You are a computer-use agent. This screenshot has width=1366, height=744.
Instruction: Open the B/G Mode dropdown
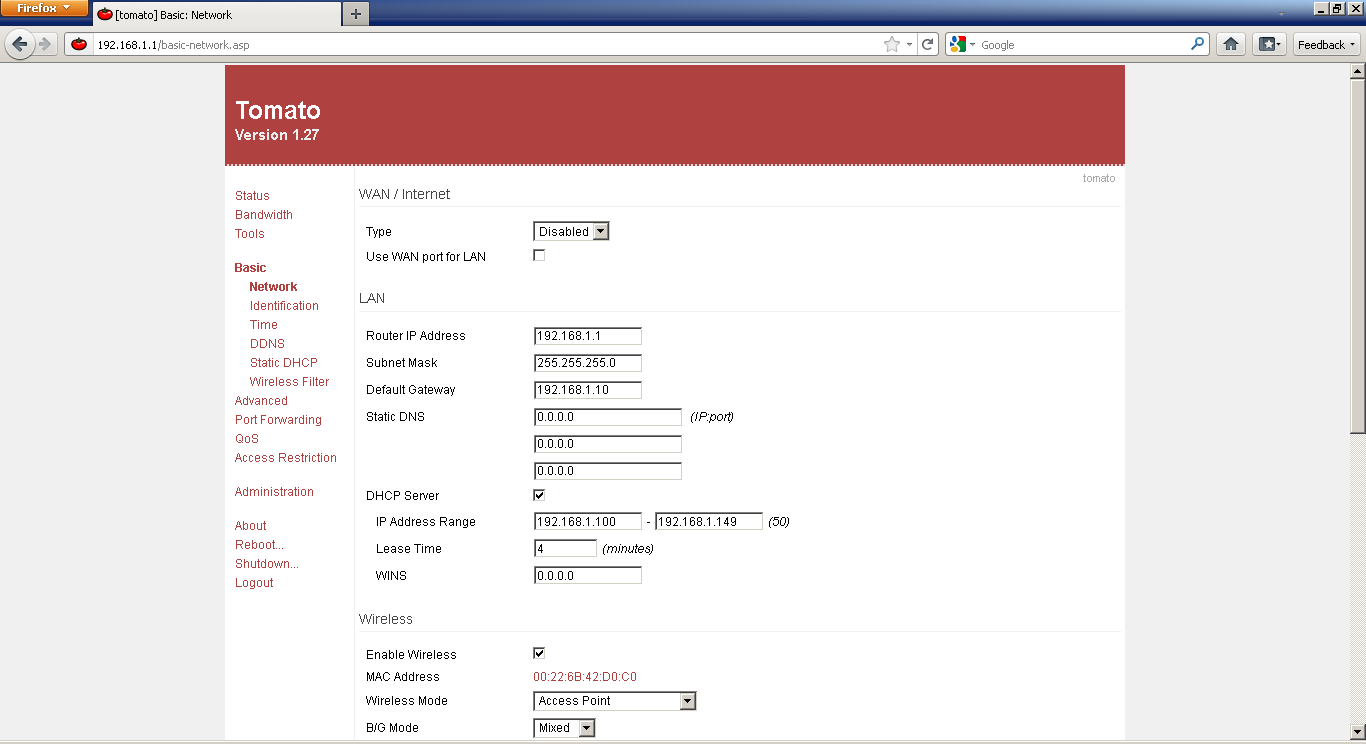pyautogui.click(x=564, y=728)
